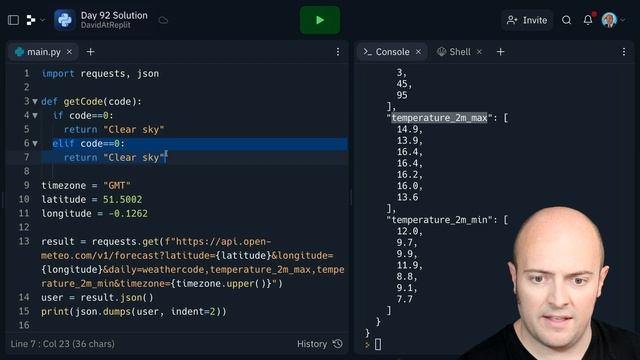The height and width of the screenshot is (360, 640).
Task: Switch to the Shell tab
Action: [x=460, y=52]
